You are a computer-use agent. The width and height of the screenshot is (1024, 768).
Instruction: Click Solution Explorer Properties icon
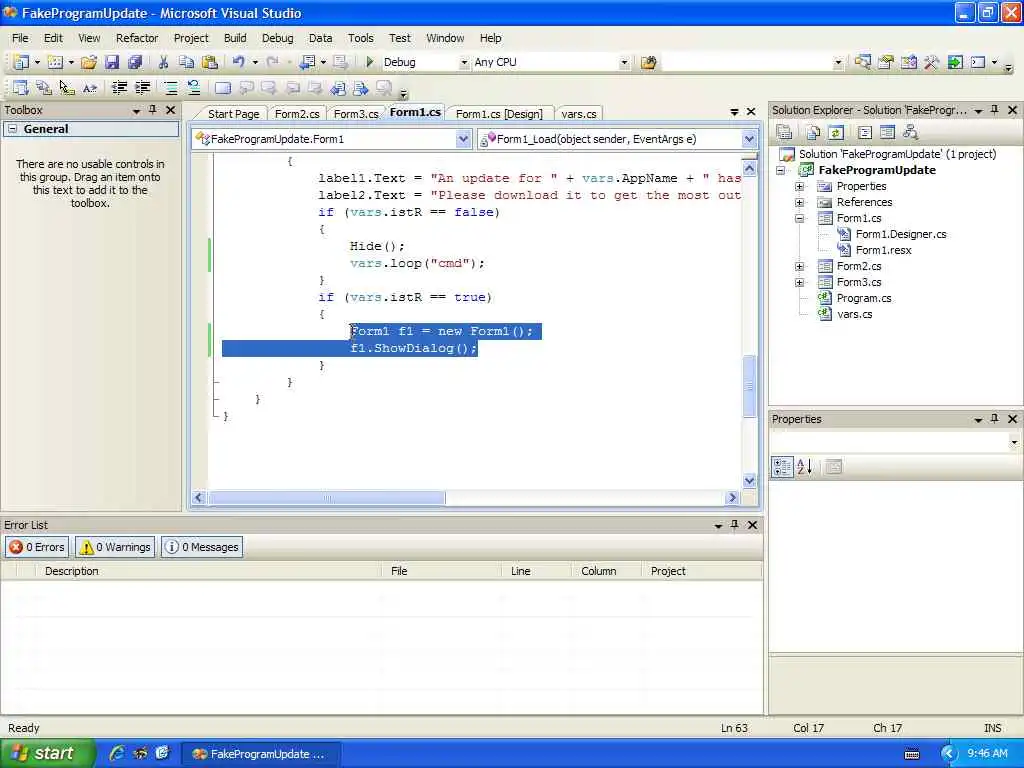(784, 133)
